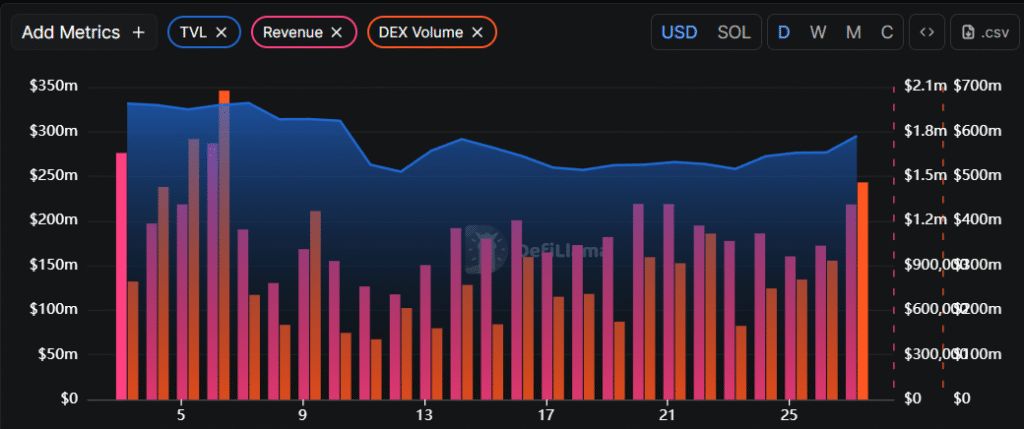
Task: Click the last bright orange bar on the right
Action: click(x=863, y=290)
